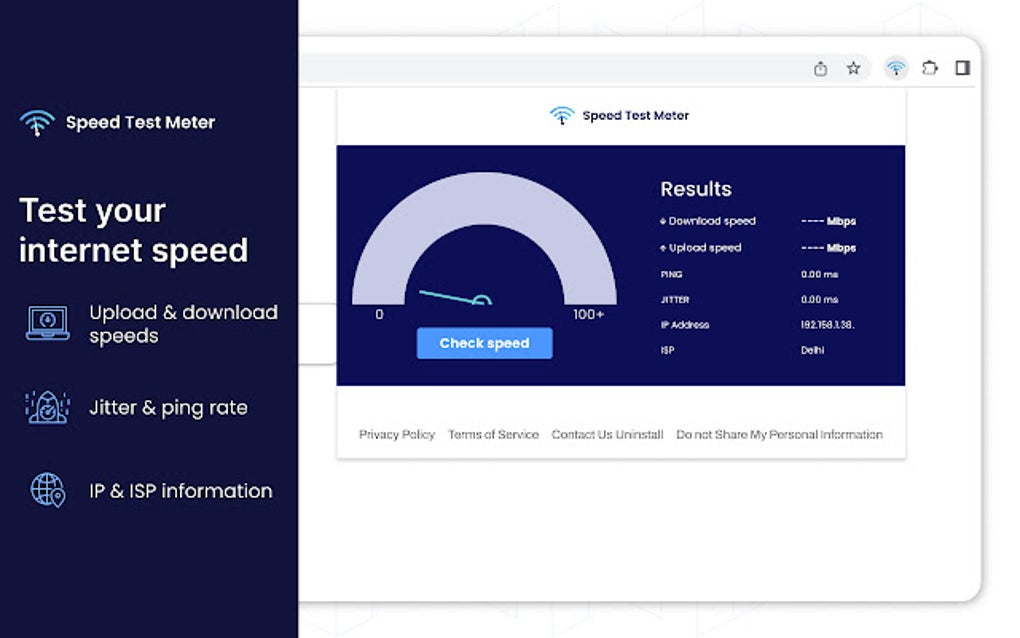Open the Terms of Service link

tap(493, 434)
